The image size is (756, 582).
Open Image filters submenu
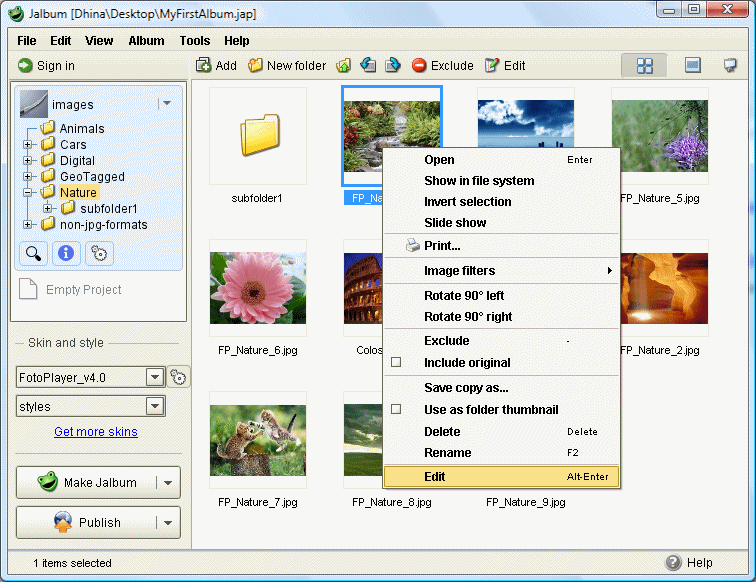pos(501,271)
